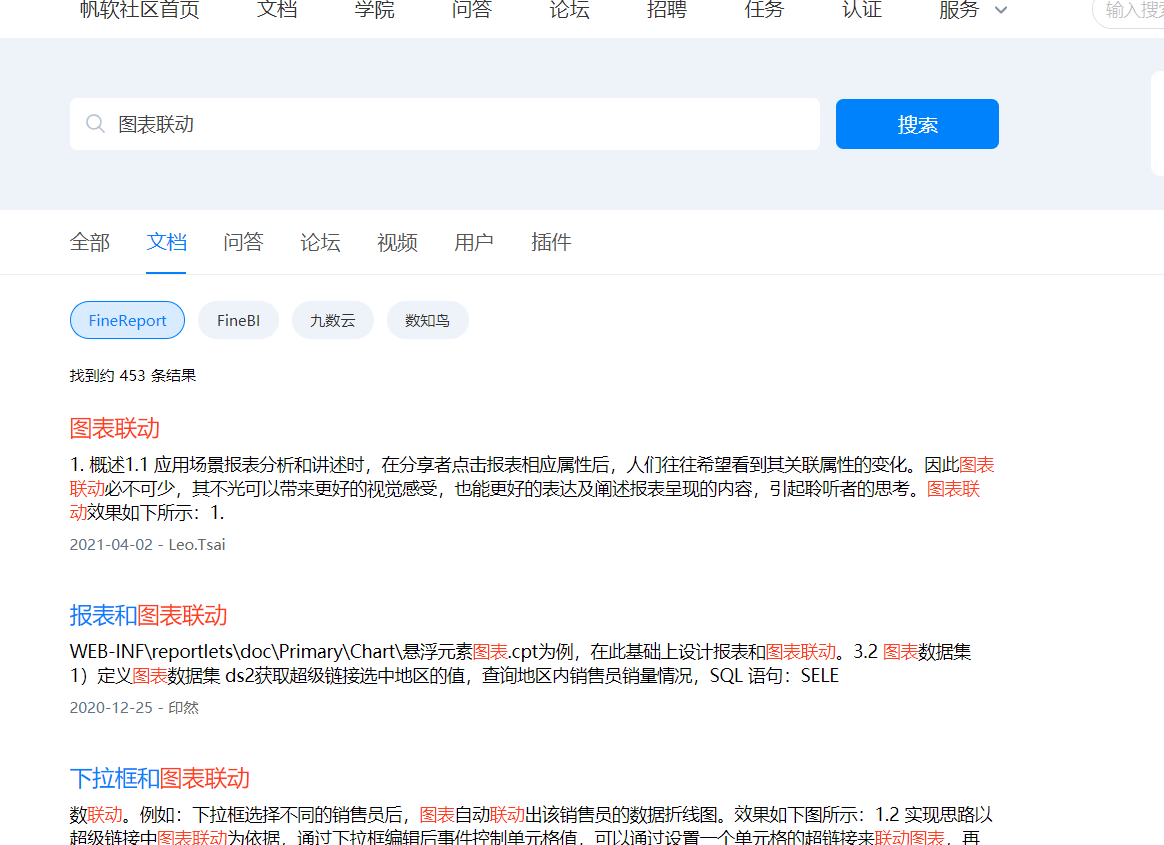Select the 九数云 filter chip
The width and height of the screenshot is (1164, 845).
(333, 320)
